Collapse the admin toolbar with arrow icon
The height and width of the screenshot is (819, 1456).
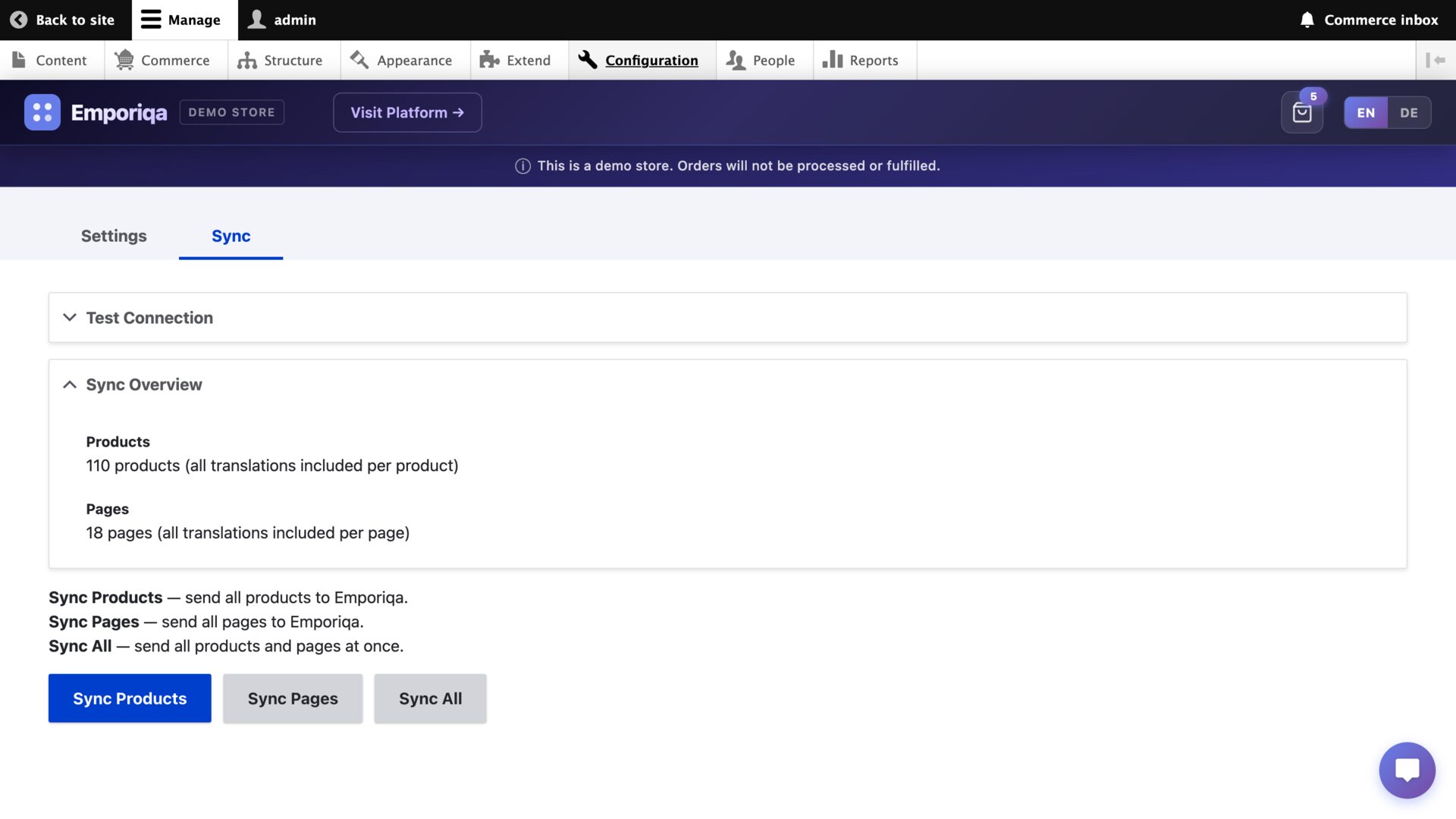pyautogui.click(x=1437, y=60)
